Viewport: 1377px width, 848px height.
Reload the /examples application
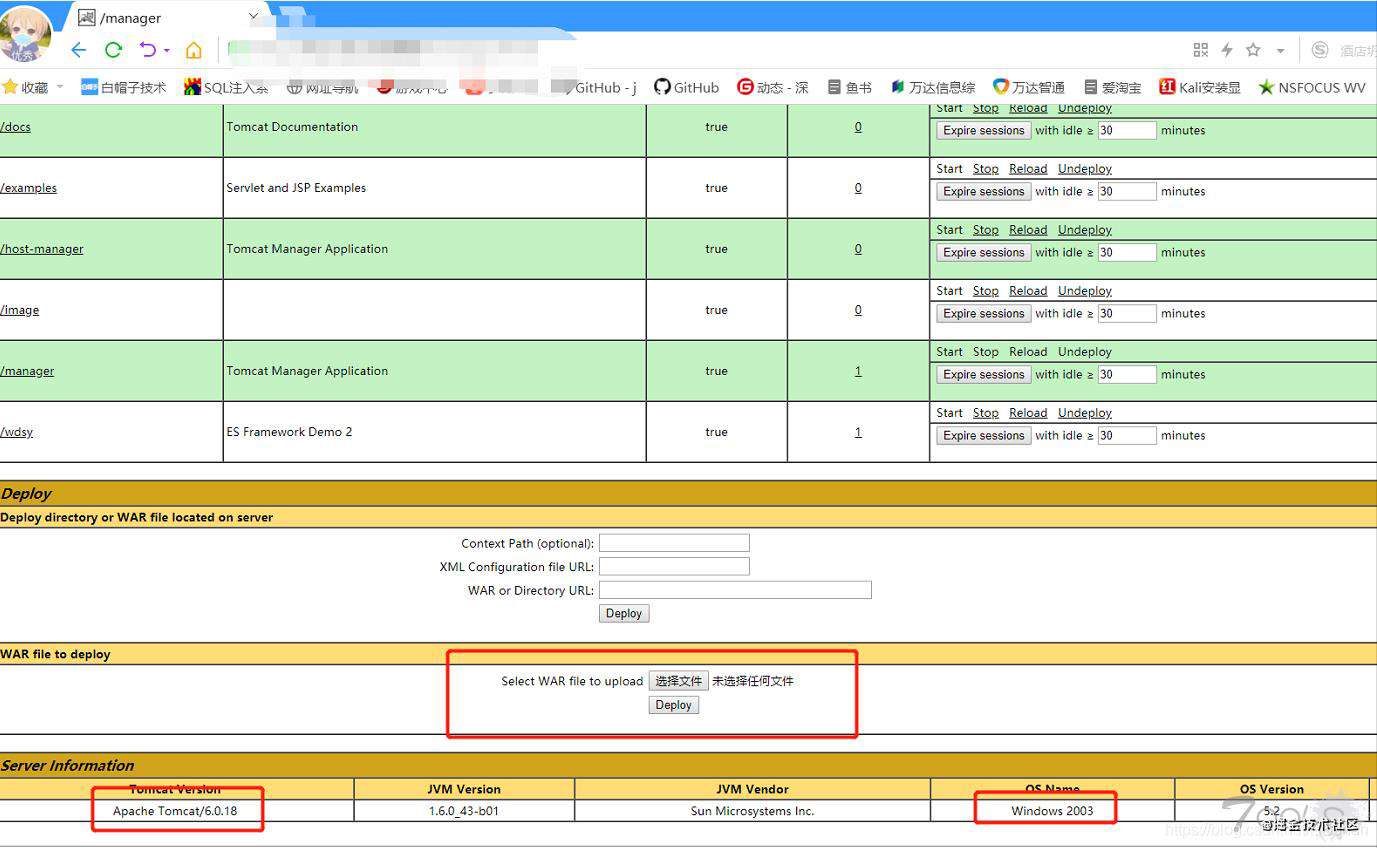point(1028,169)
